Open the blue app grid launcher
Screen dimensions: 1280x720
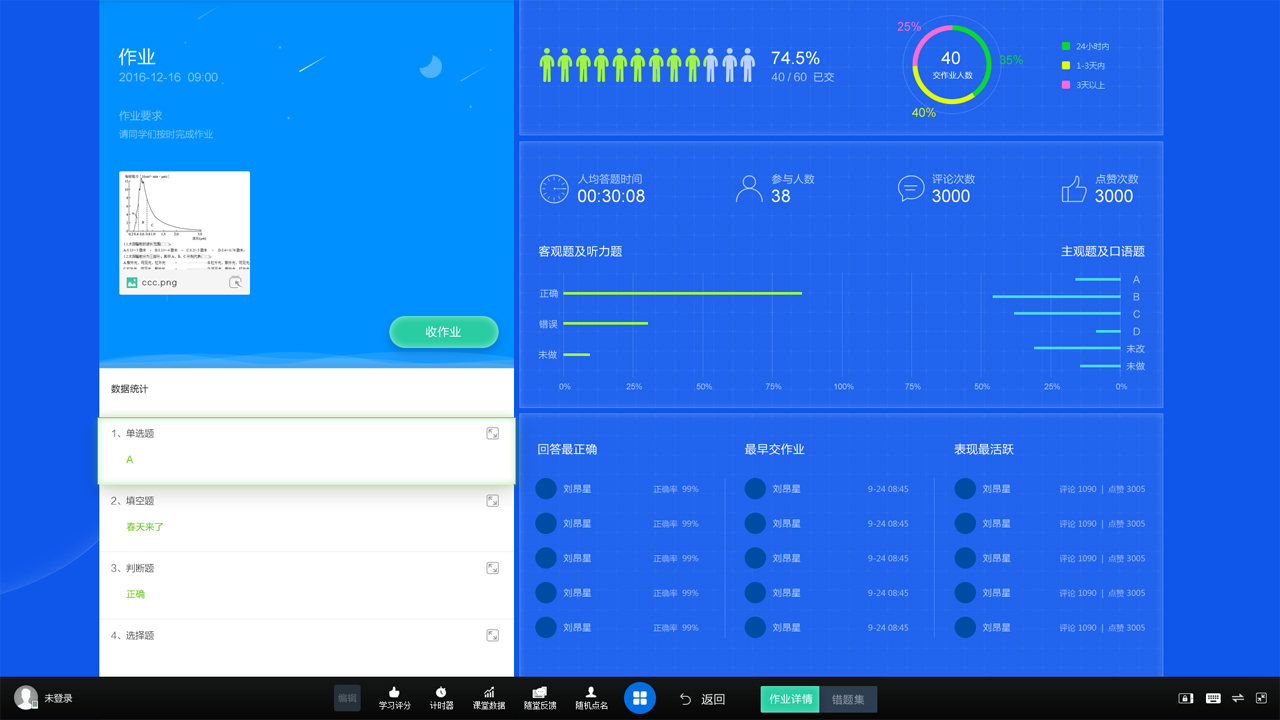tap(640, 698)
